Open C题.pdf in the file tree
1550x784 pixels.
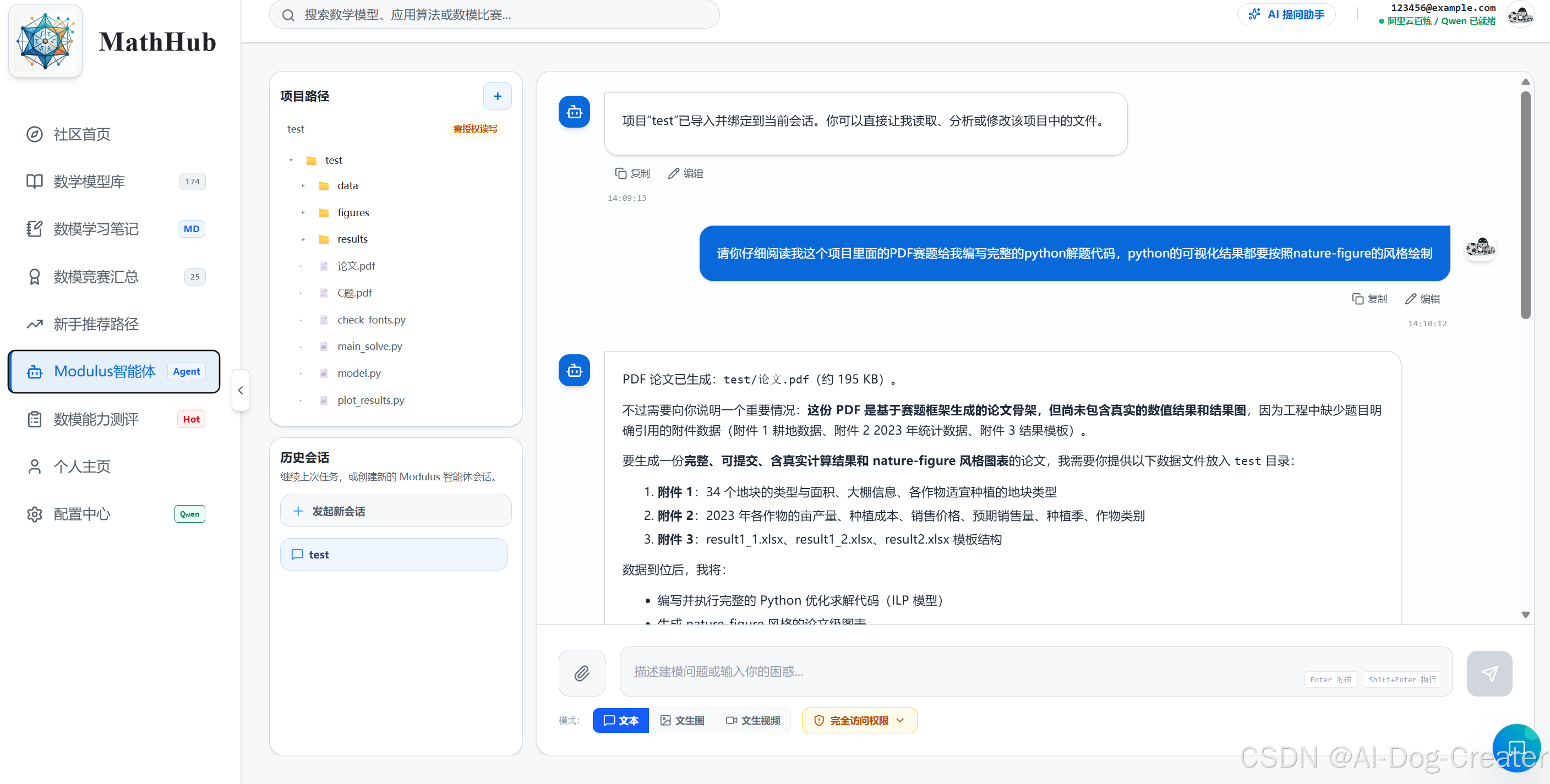point(354,293)
